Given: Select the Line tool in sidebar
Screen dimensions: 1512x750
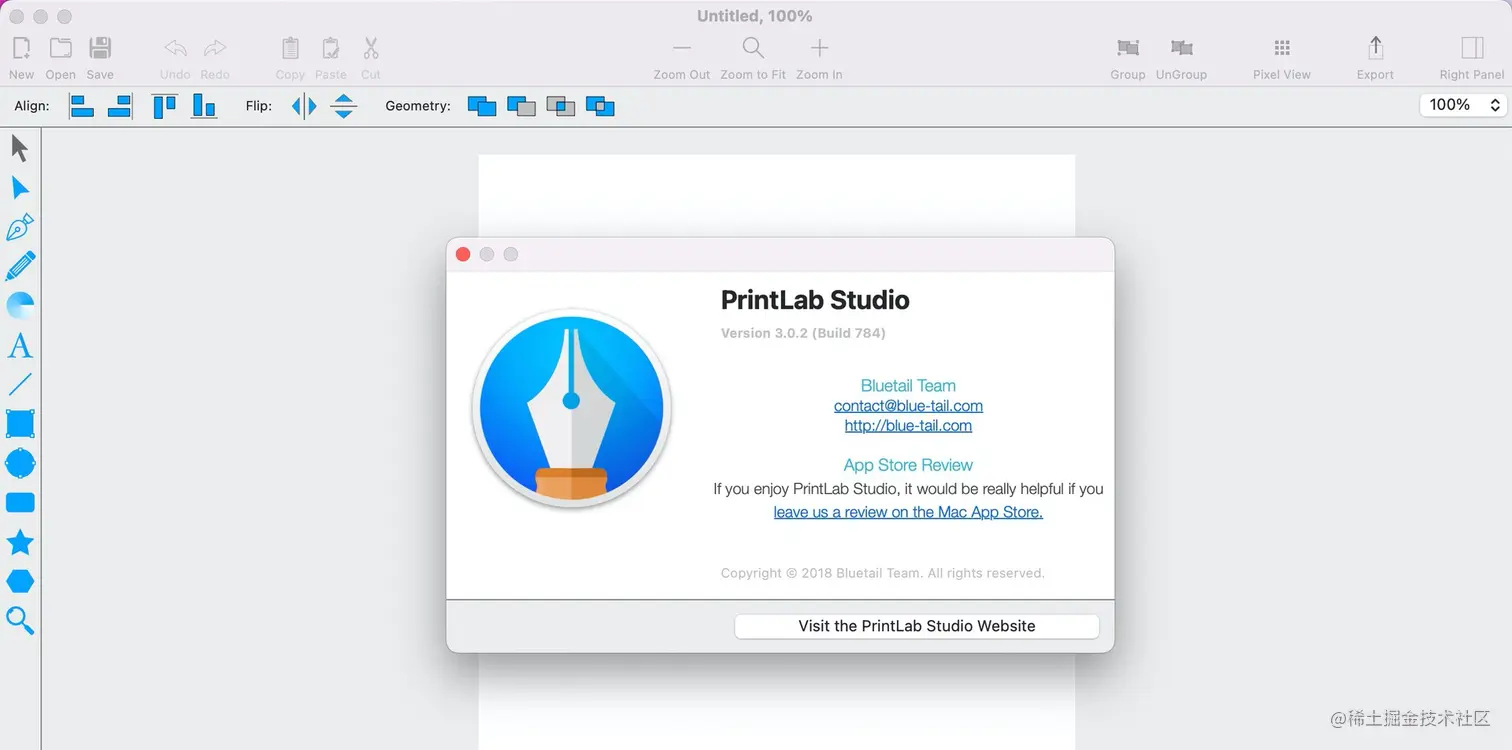Looking at the screenshot, I should [20, 384].
